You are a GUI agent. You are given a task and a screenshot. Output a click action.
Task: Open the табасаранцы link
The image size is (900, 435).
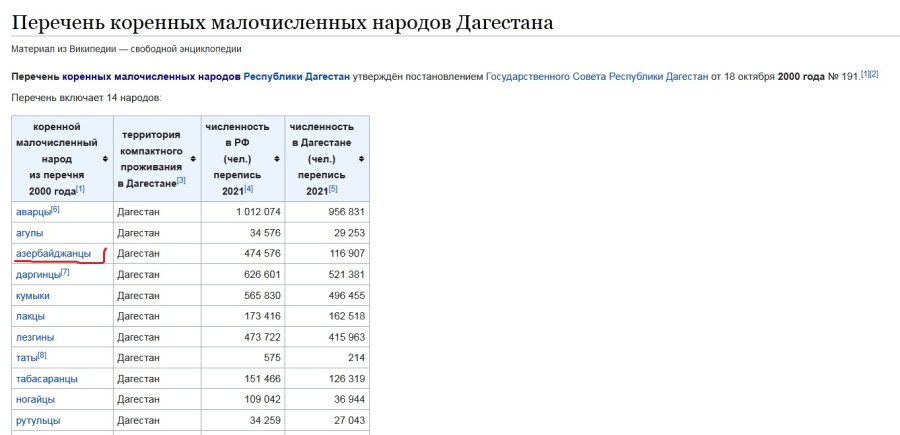point(47,379)
